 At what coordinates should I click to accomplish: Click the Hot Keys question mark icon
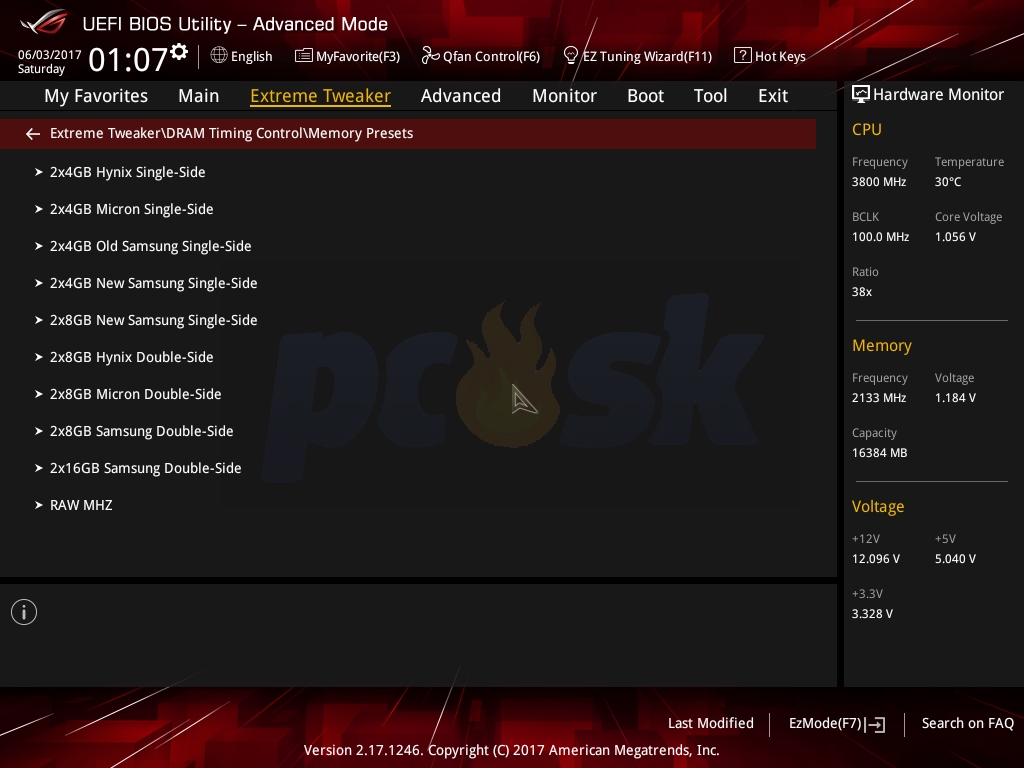743,56
